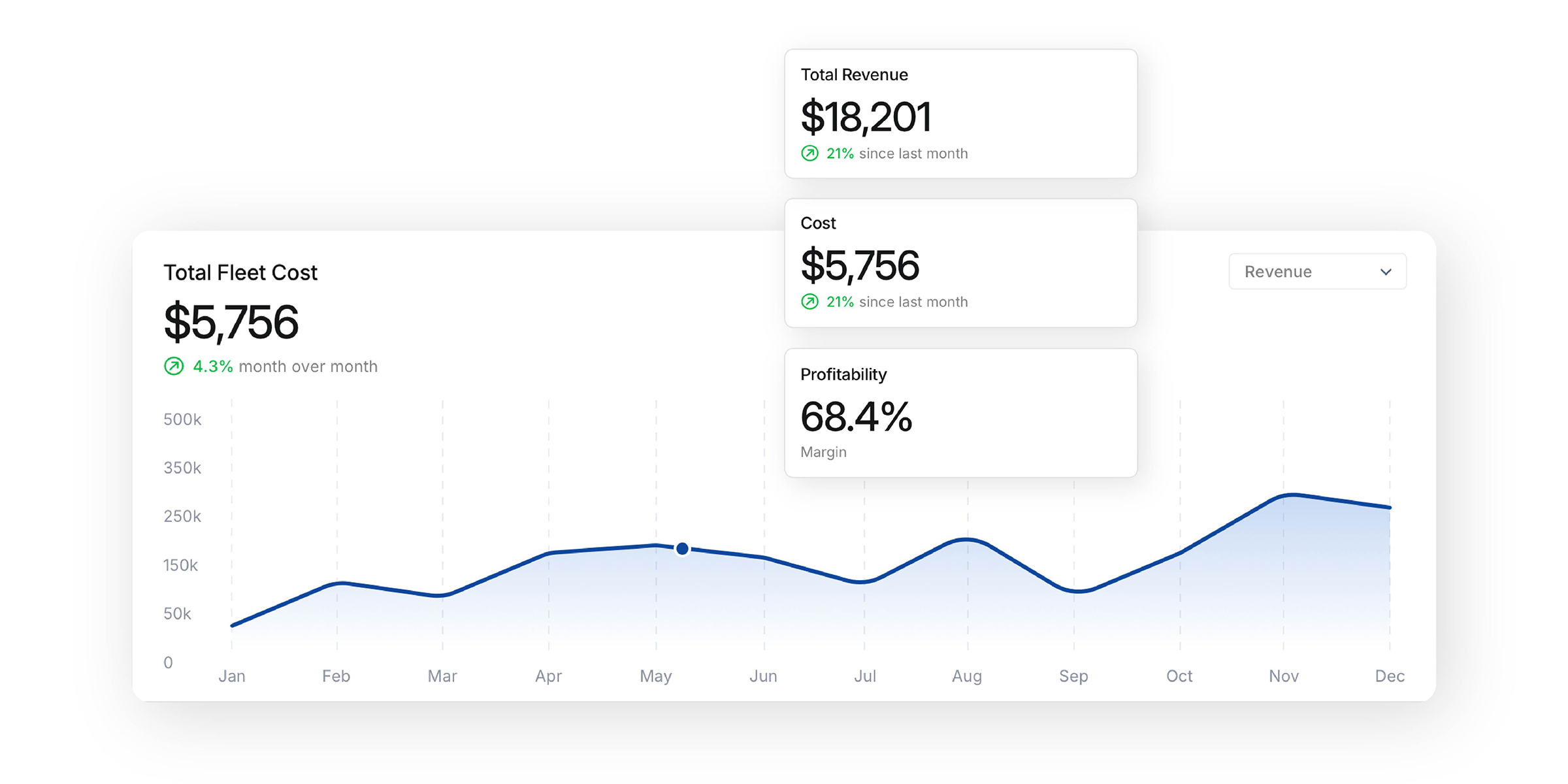Select the Profitability margin card
The width and height of the screenshot is (1568, 784).
pos(960,412)
